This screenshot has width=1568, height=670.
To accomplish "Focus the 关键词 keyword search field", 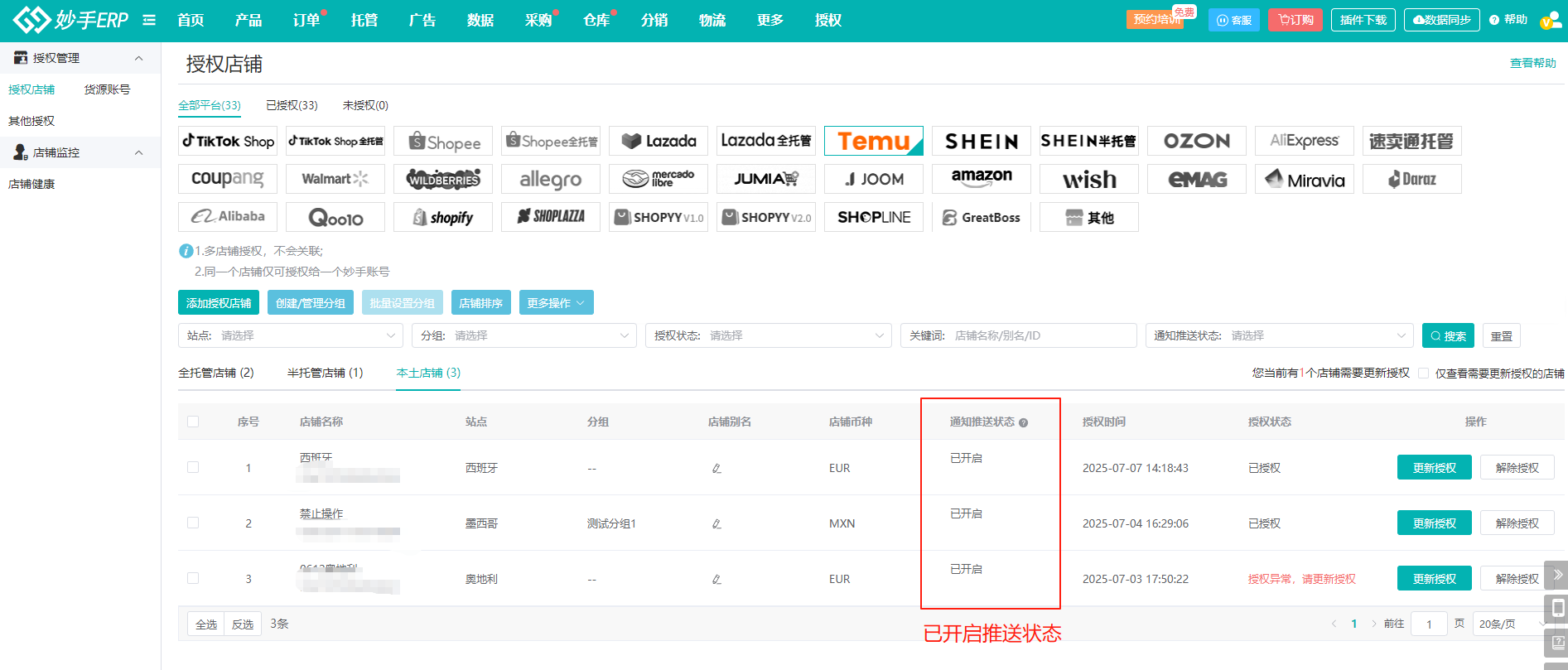I will 1019,335.
